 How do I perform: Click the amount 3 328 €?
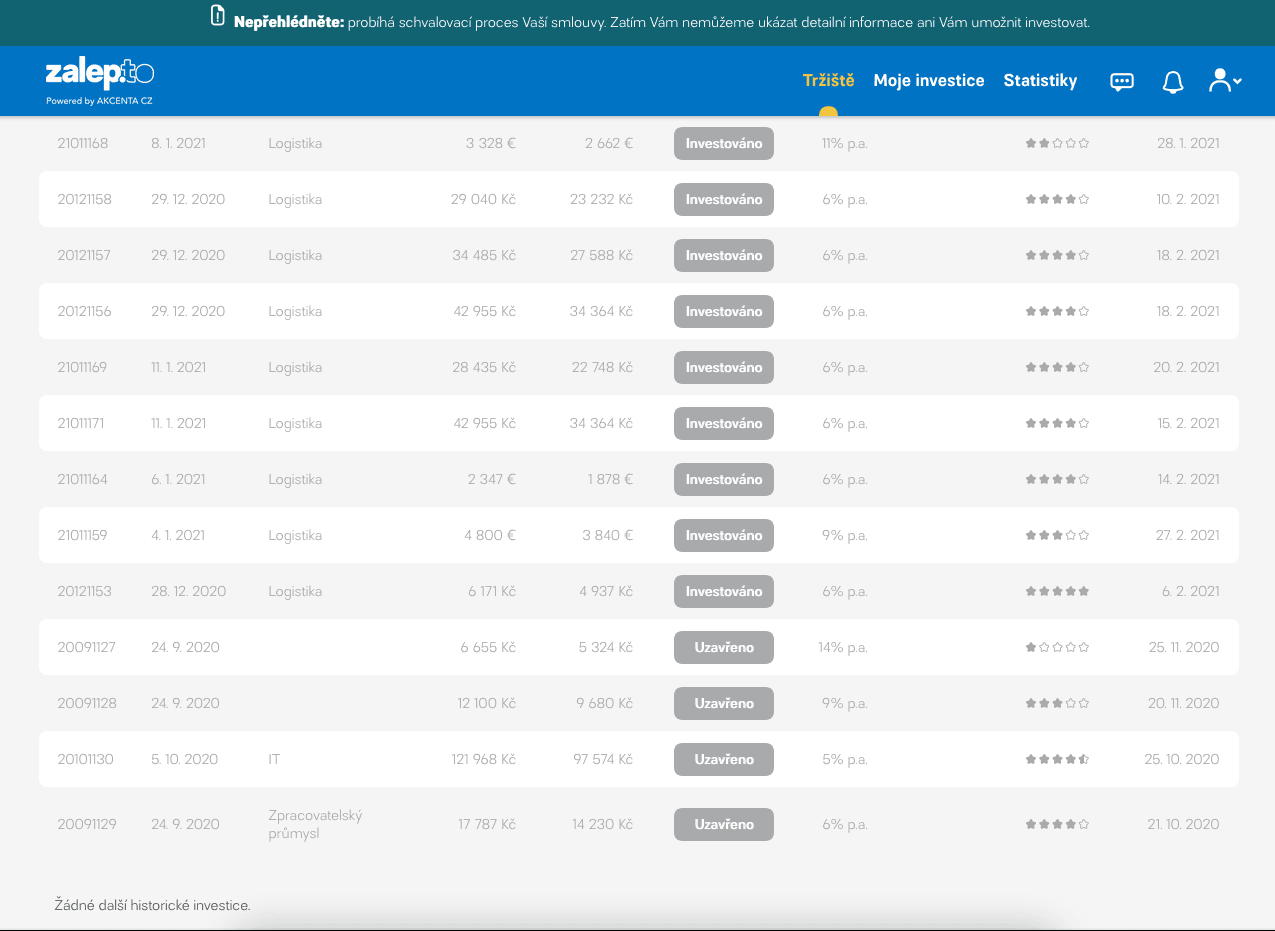click(x=491, y=143)
